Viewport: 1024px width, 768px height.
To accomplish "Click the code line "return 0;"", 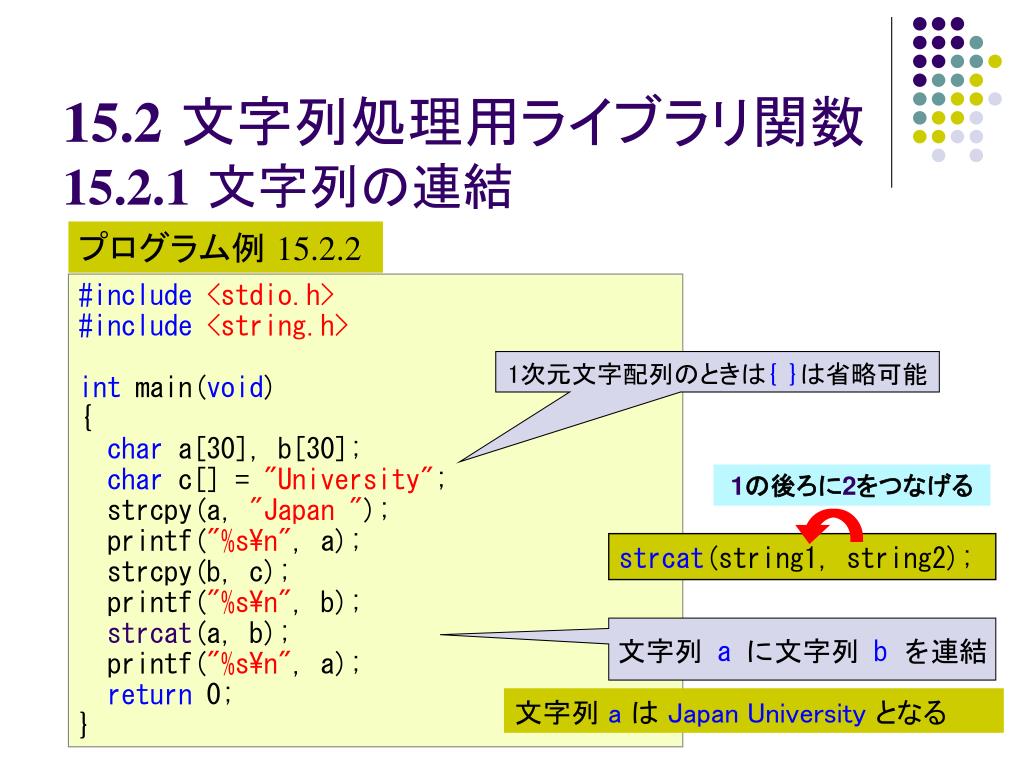I will (x=170, y=694).
